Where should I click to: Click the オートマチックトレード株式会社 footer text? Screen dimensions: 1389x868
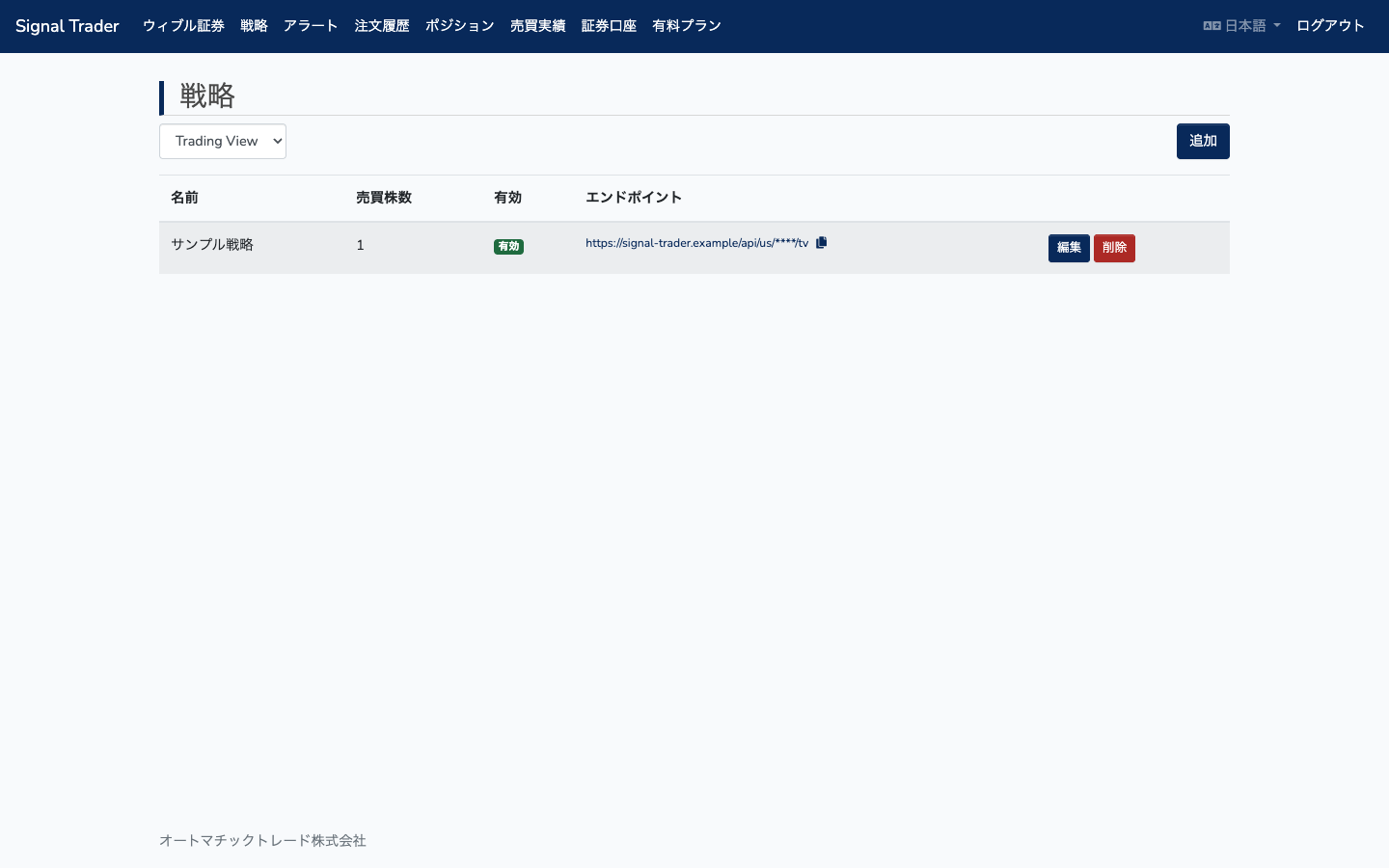tap(262, 841)
